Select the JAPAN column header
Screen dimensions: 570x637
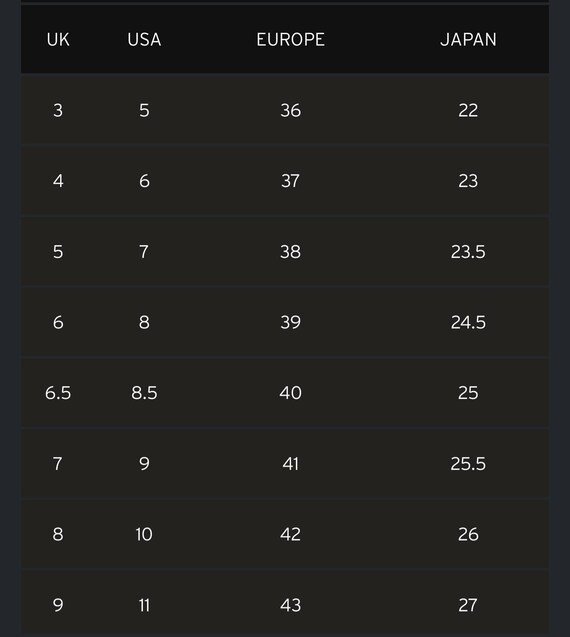pos(468,39)
